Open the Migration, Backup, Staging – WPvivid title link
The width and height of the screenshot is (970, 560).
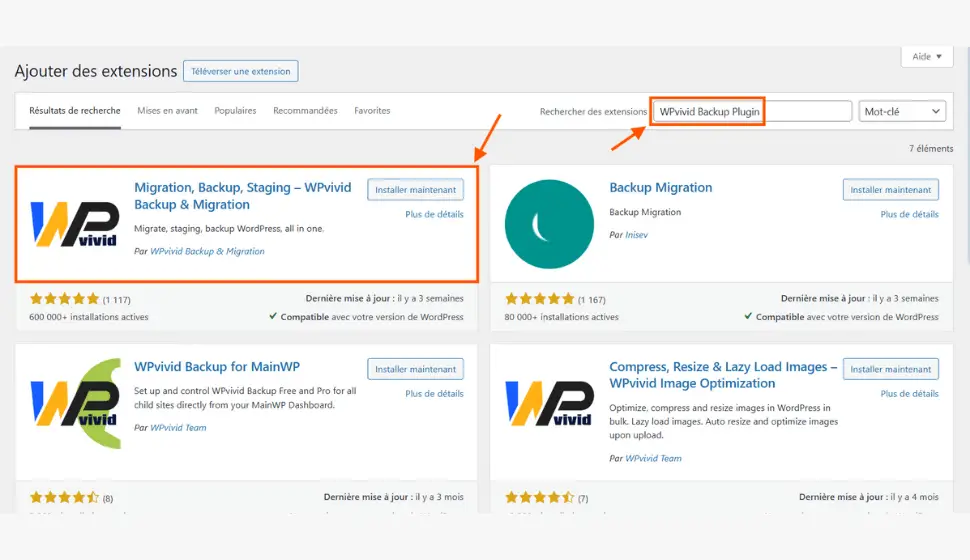click(242, 196)
